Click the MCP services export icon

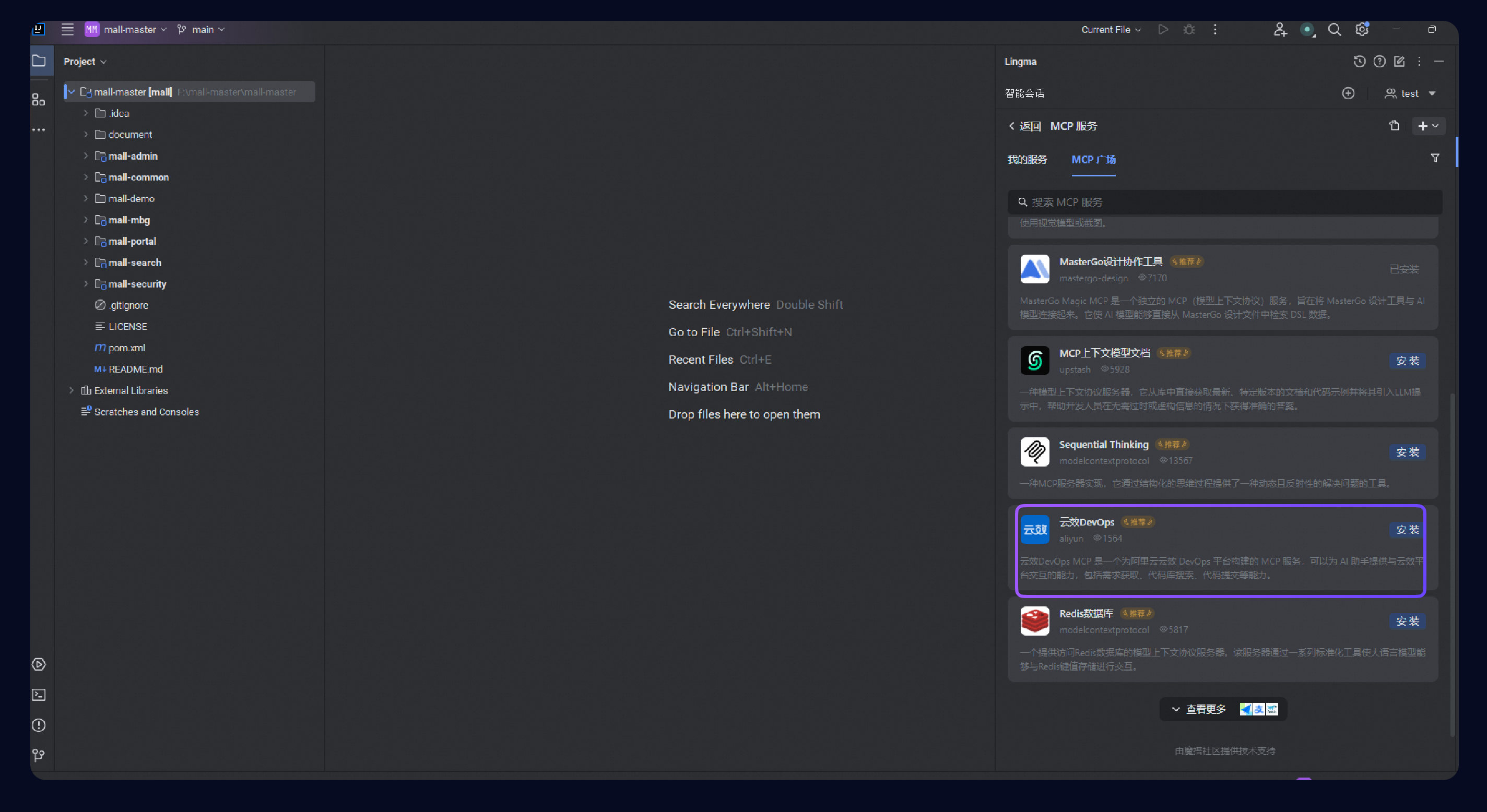point(1394,126)
